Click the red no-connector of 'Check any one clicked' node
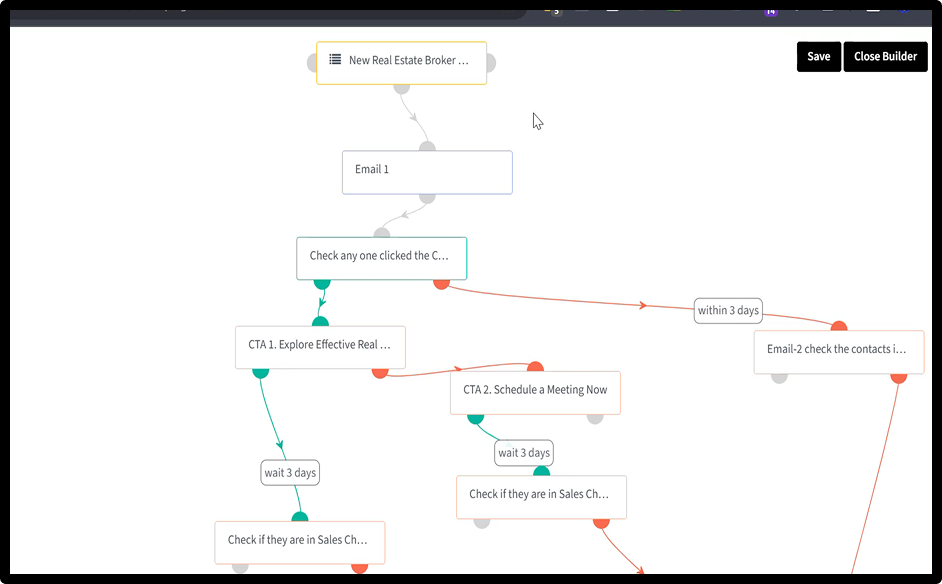Viewport: 942px width, 584px height. [442, 284]
